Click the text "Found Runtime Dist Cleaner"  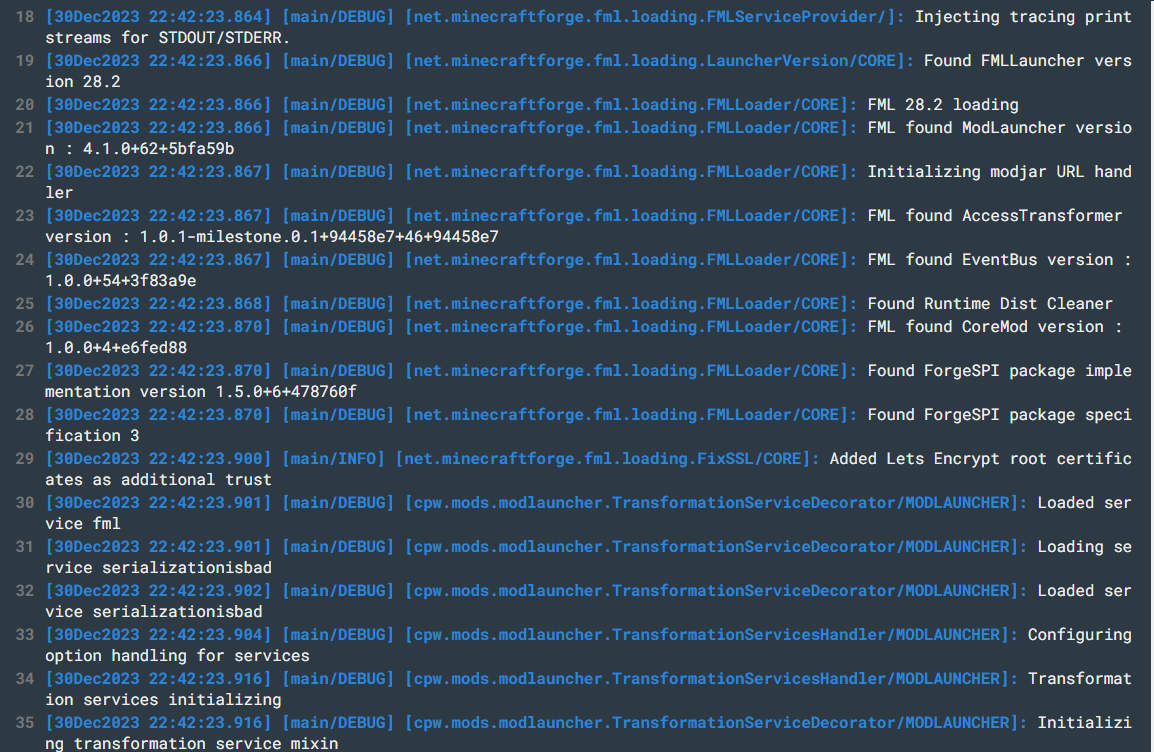pos(990,304)
